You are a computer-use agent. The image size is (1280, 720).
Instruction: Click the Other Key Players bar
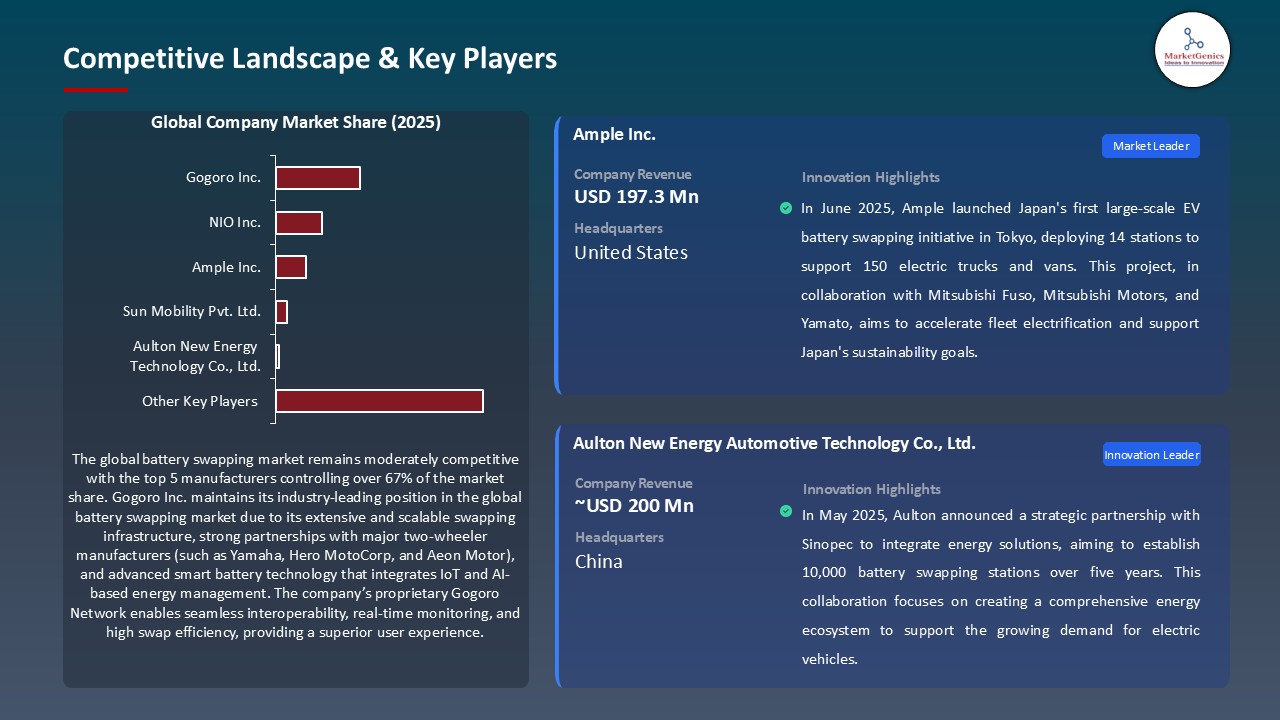(x=379, y=401)
